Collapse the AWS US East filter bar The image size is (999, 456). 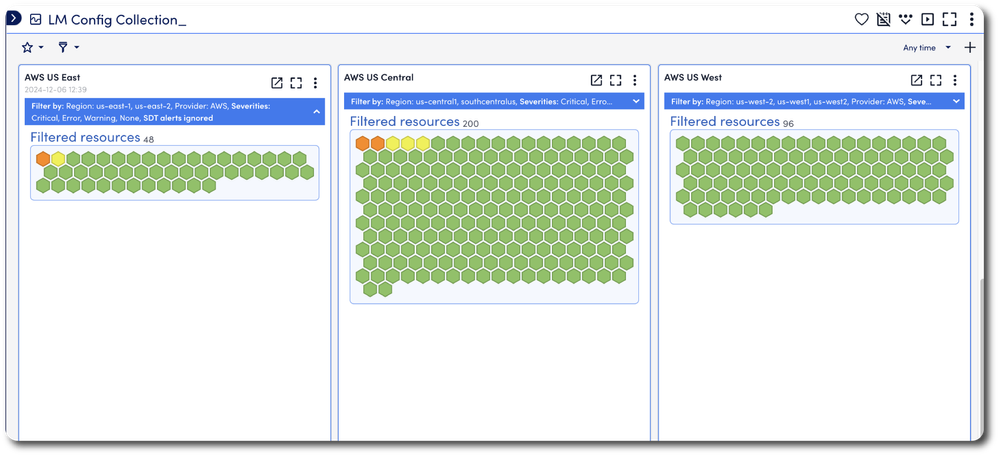(317, 111)
